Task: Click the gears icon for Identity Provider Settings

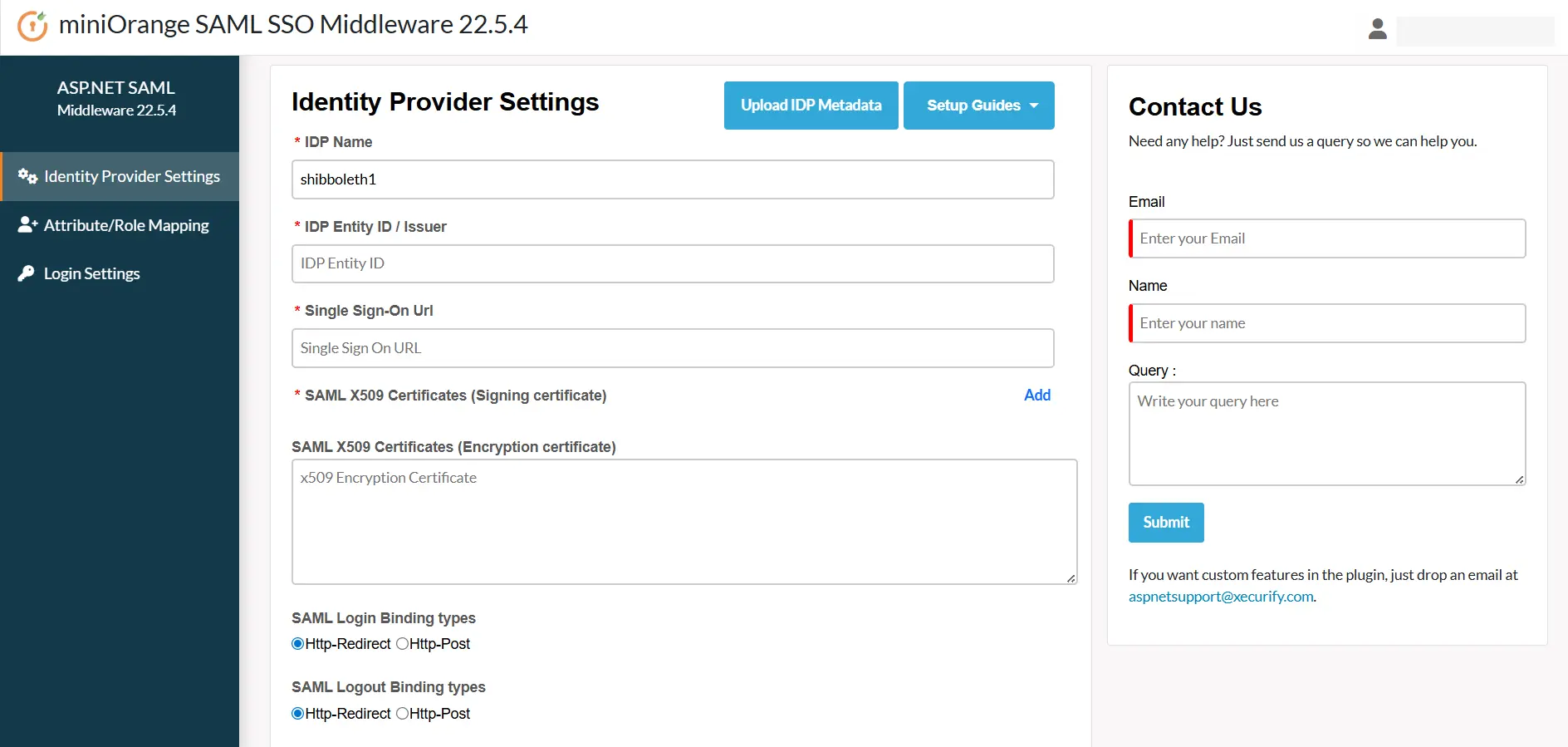Action: (27, 176)
